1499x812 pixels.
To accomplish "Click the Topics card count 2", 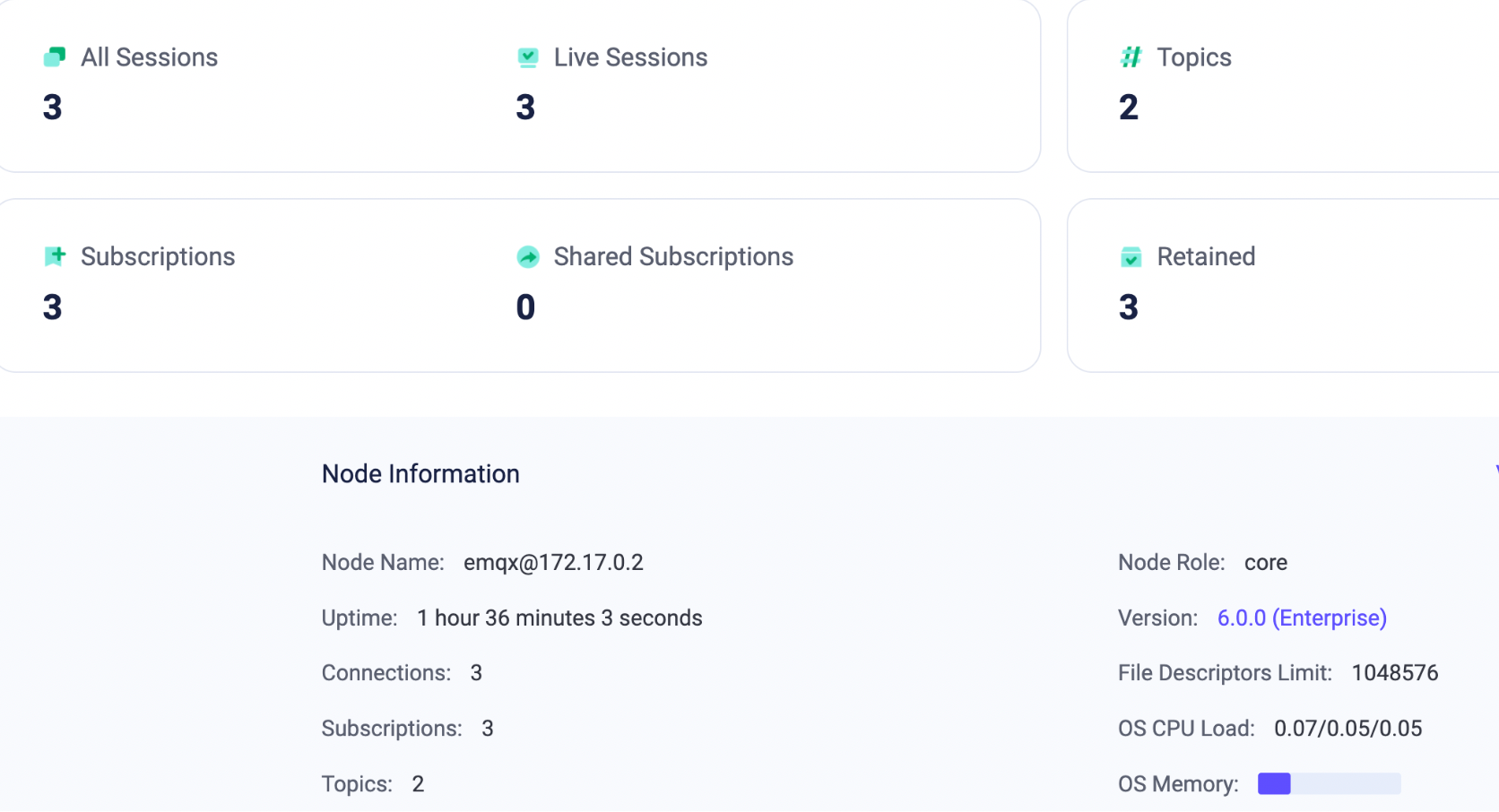I will pyautogui.click(x=1129, y=108).
